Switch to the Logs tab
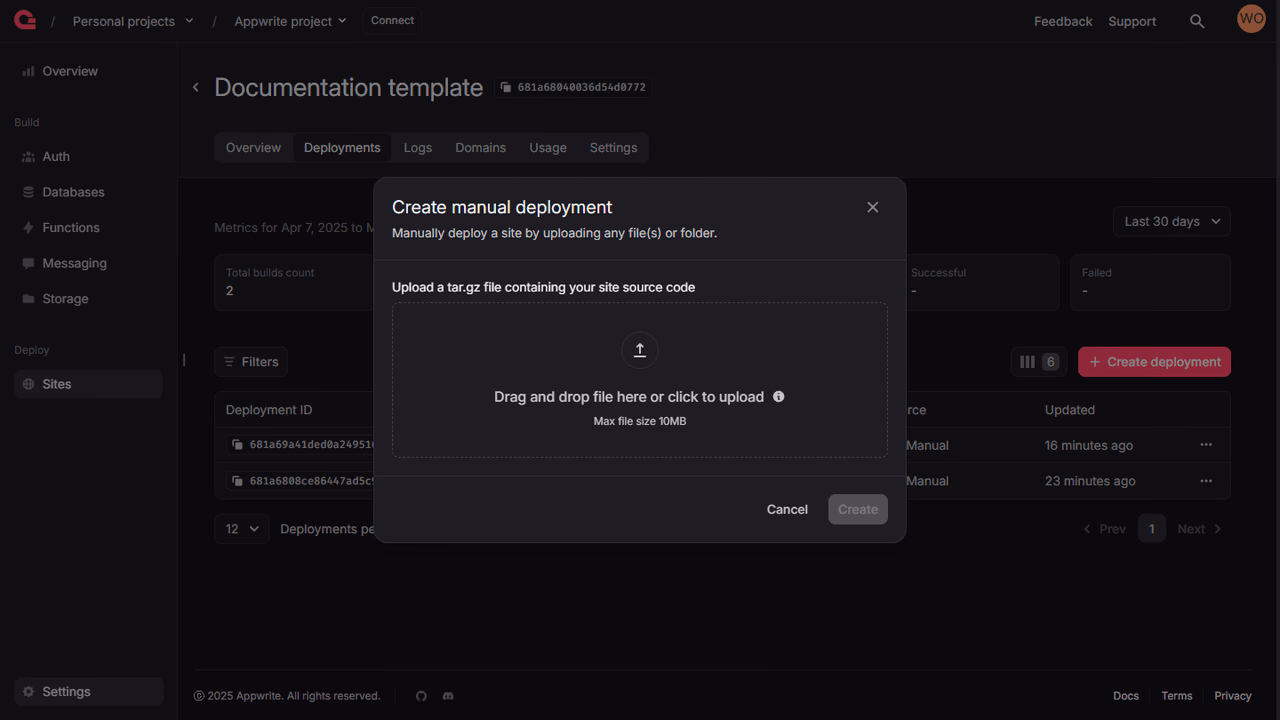The image size is (1280, 720). click(x=418, y=148)
